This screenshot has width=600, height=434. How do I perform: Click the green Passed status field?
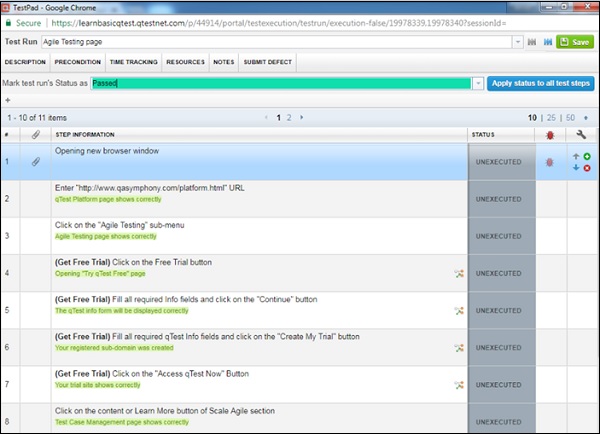click(281, 83)
